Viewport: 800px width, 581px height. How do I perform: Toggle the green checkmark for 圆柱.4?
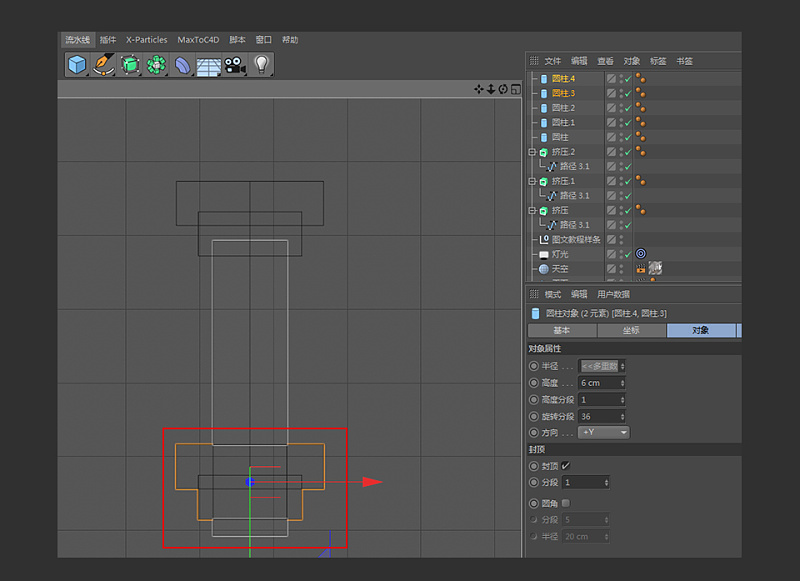pyautogui.click(x=628, y=79)
